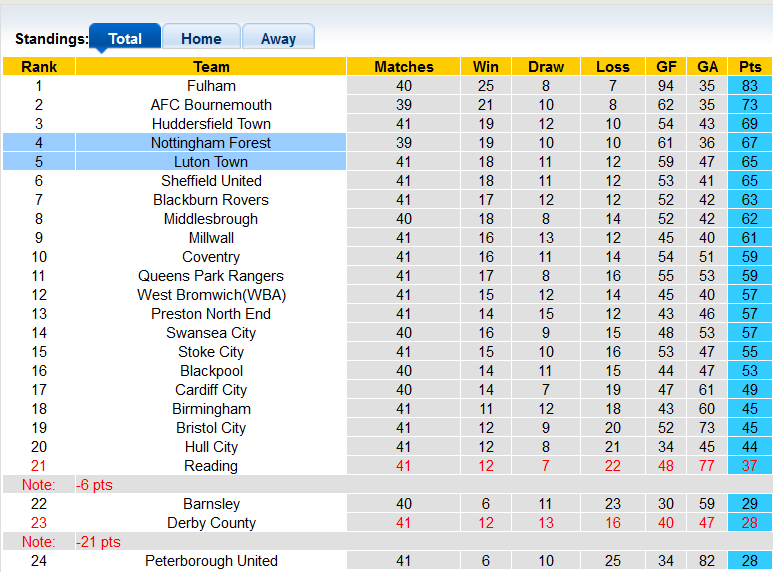The width and height of the screenshot is (773, 572).
Task: Click Fulham's 83 points cell
Action: click(749, 86)
